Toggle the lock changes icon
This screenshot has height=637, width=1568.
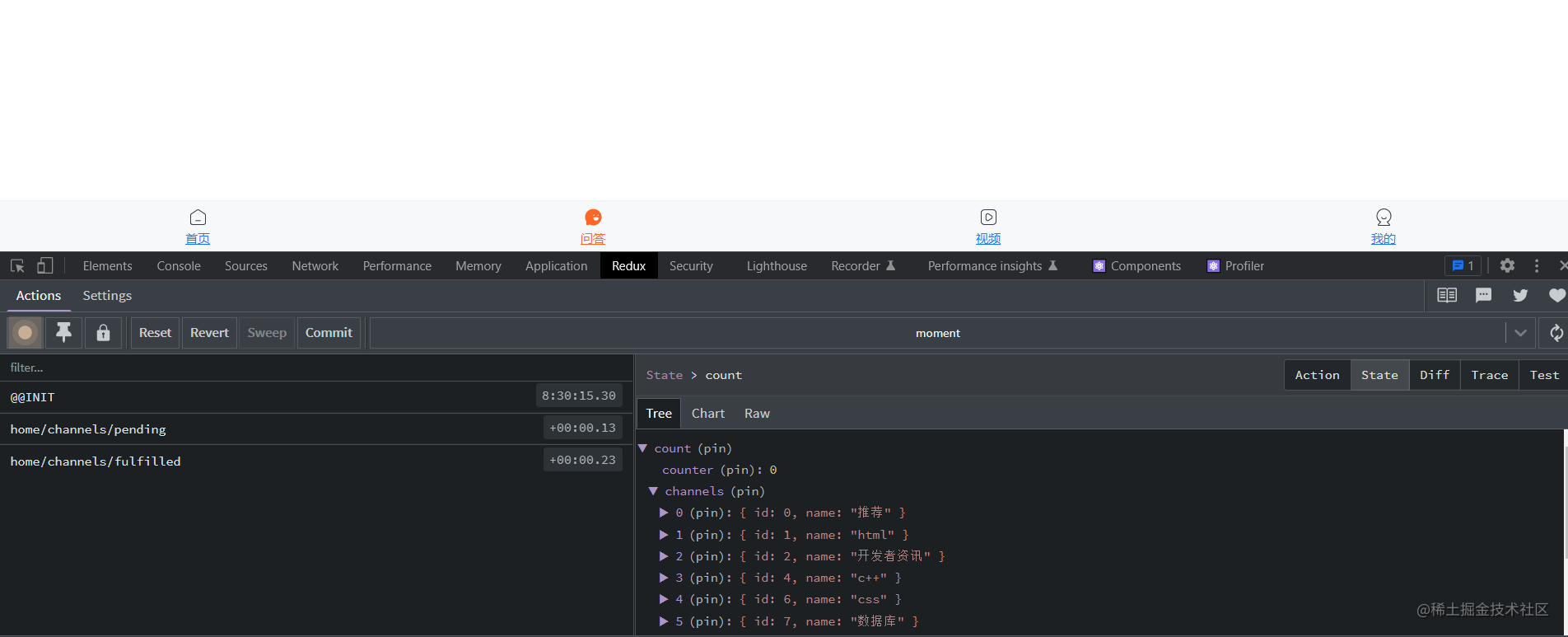tap(103, 333)
